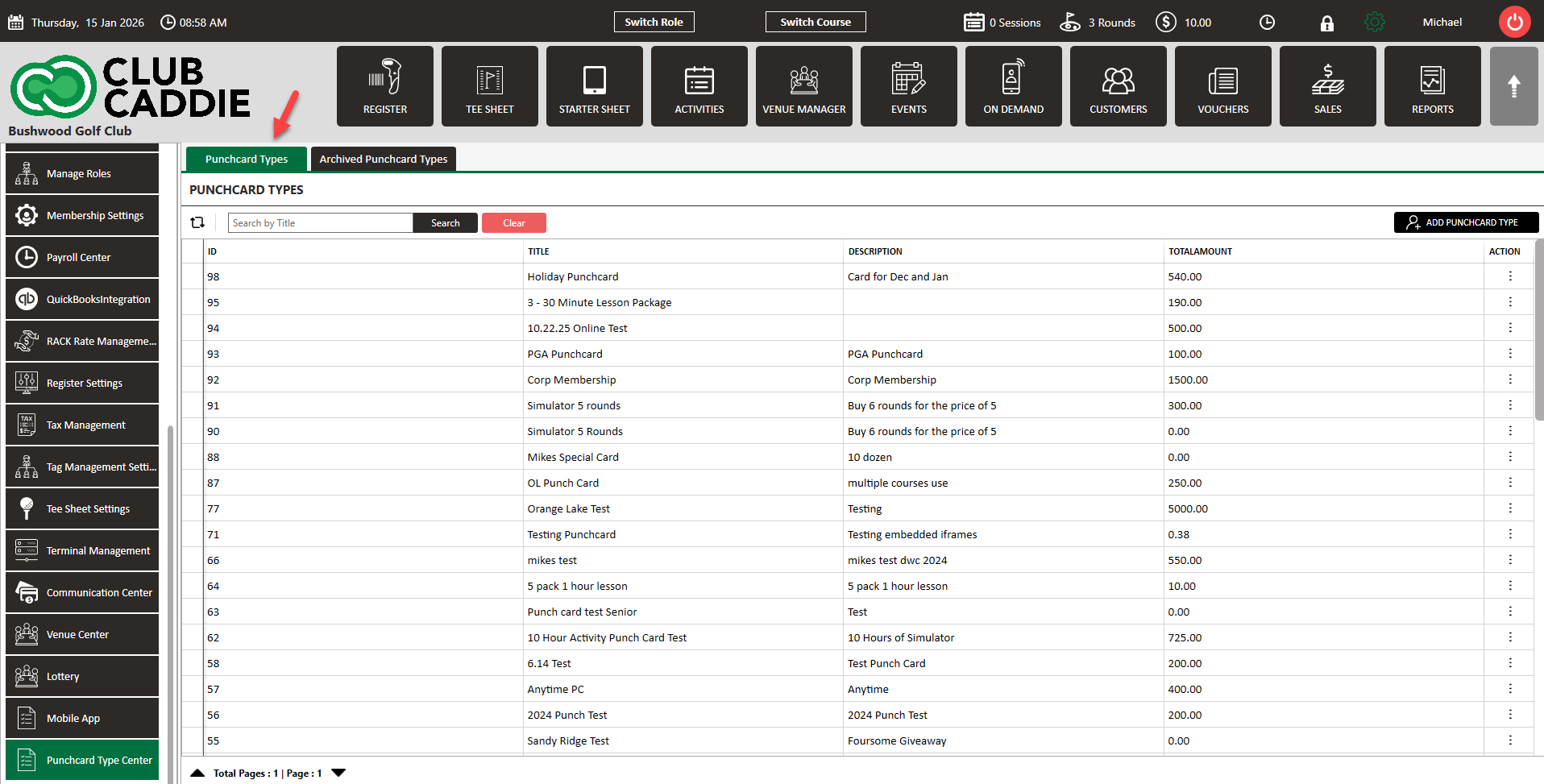
Task: Click the up triangle beside Total Pages
Action: click(x=197, y=773)
